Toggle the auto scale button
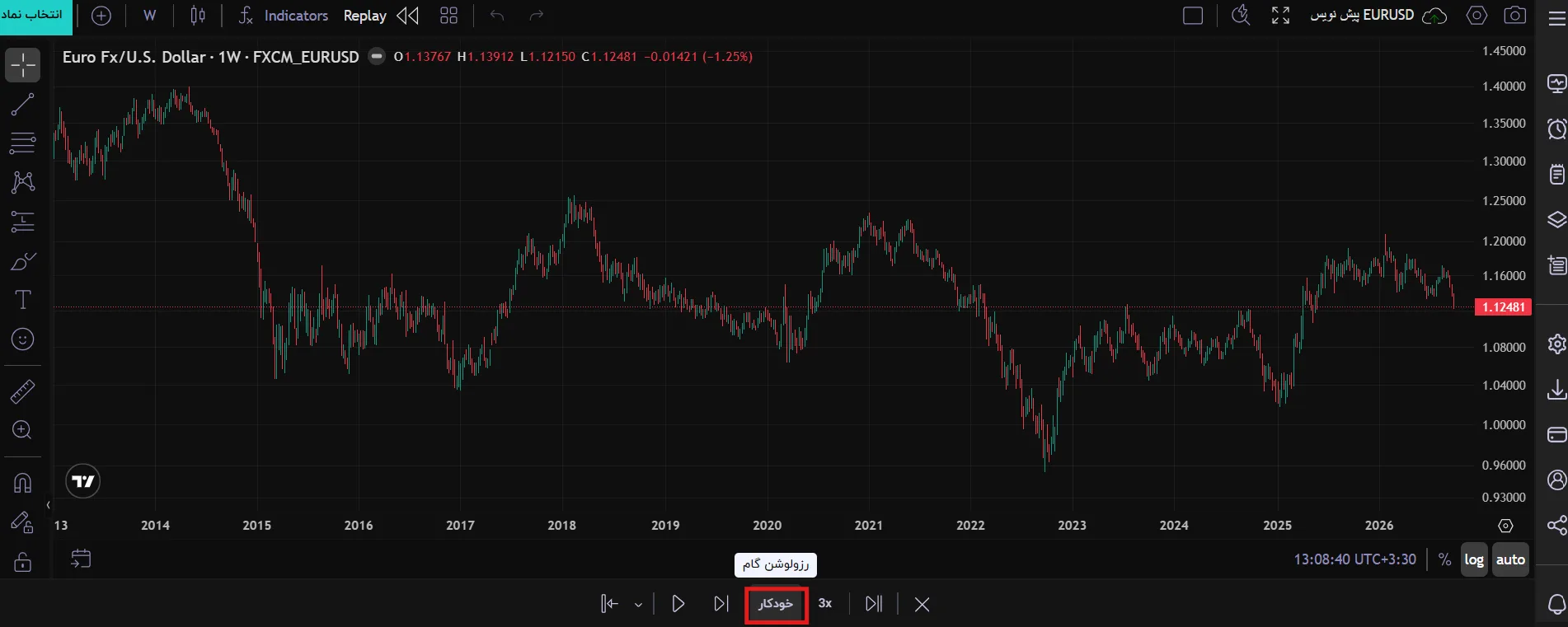This screenshot has height=627, width=1568. pos(1510,559)
